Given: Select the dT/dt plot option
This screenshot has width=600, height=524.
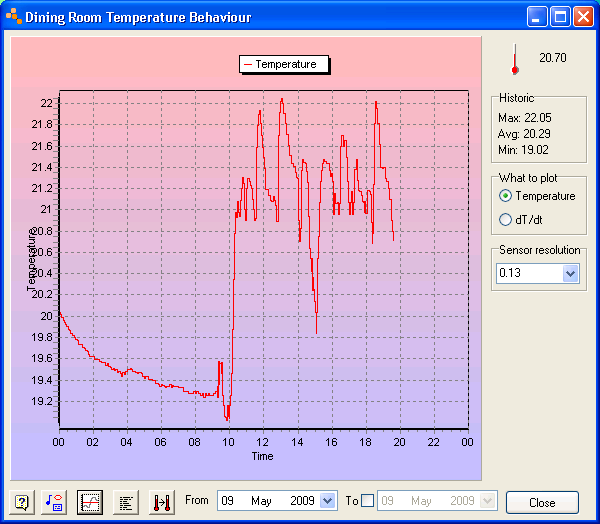Looking at the screenshot, I should click(x=505, y=219).
